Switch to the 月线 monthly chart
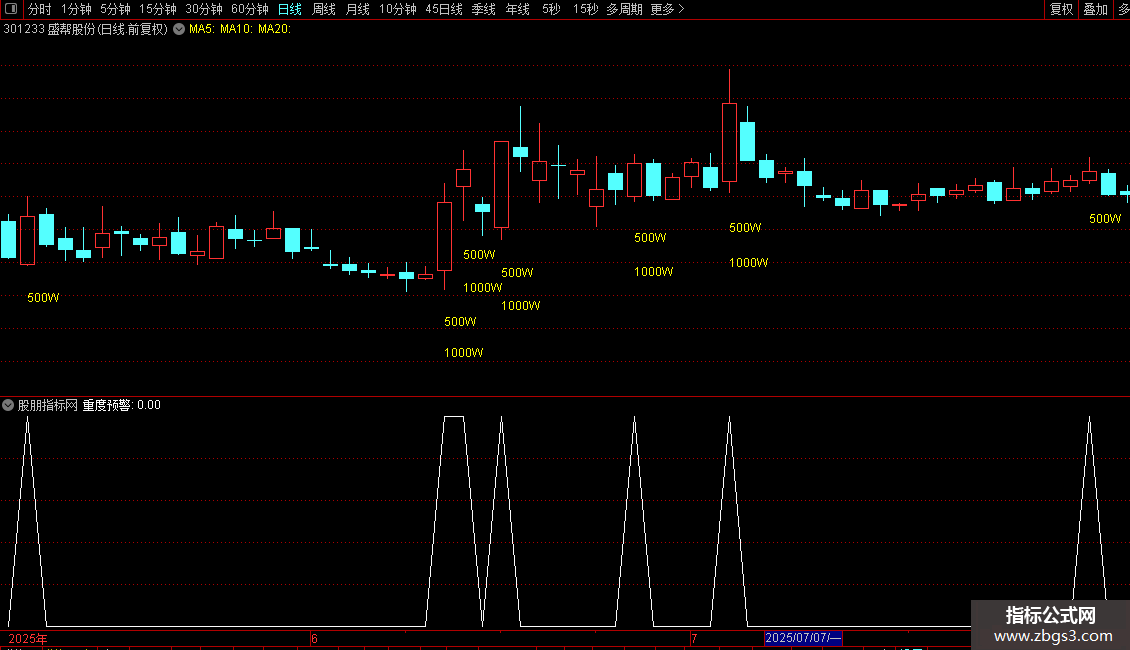 [x=357, y=9]
